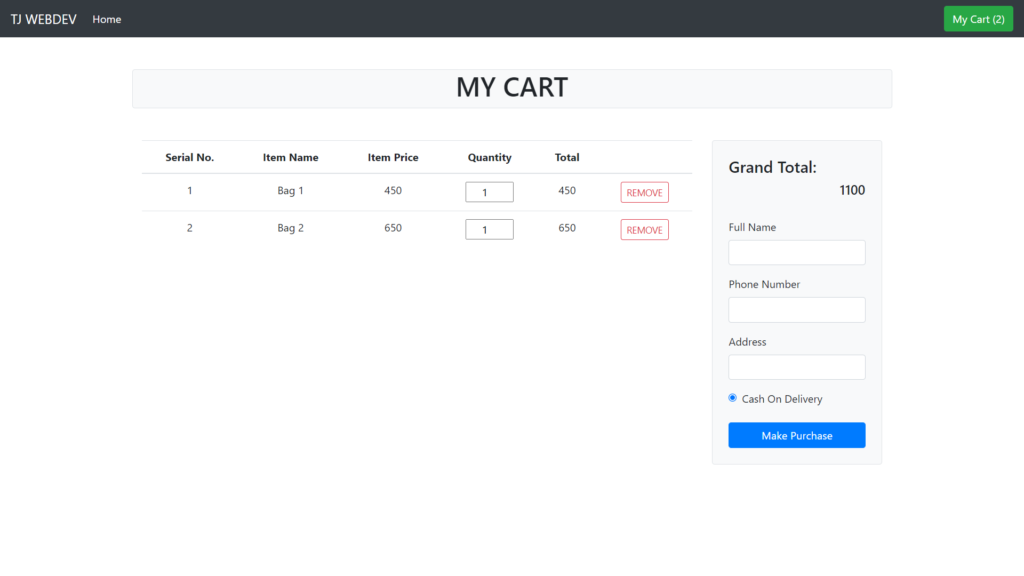Click the Item Price column header
1024x576 pixels.
pyautogui.click(x=392, y=157)
